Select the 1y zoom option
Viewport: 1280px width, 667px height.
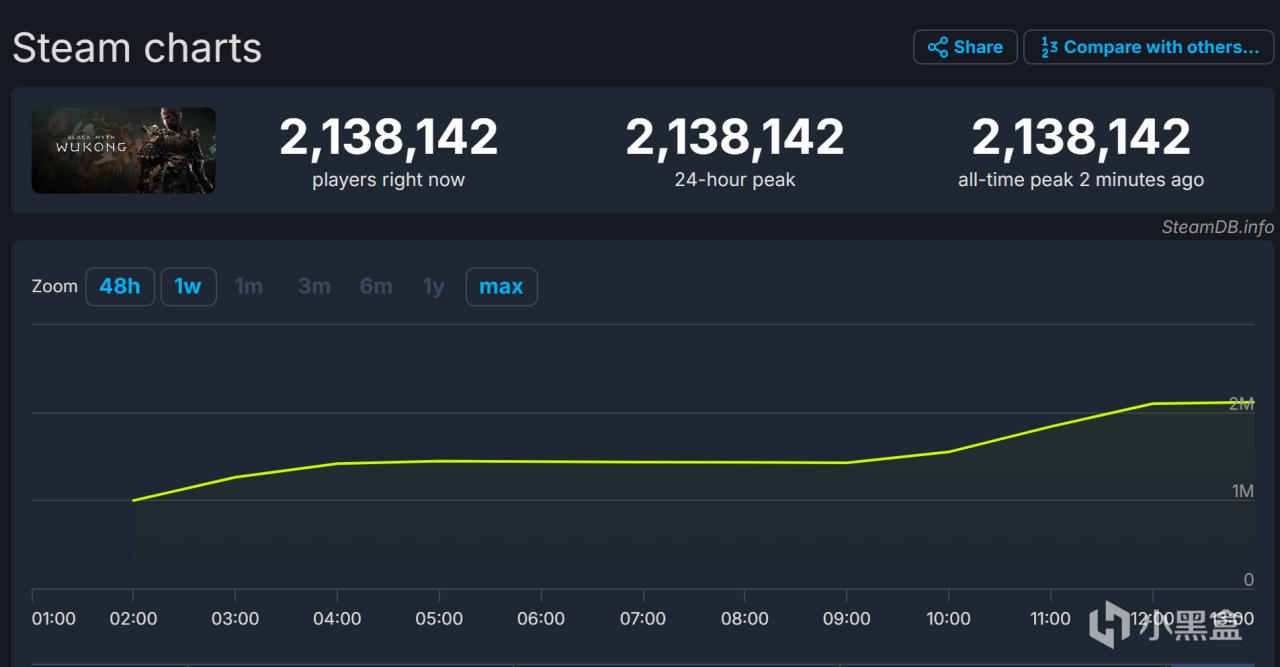[x=433, y=287]
